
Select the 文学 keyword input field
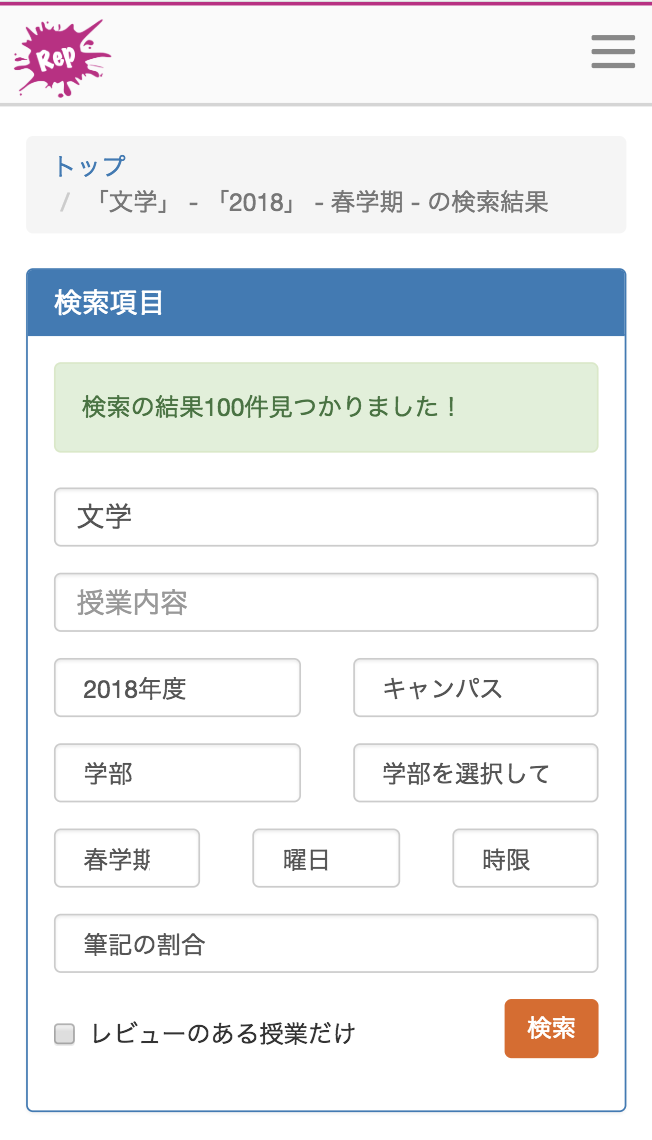coord(326,517)
